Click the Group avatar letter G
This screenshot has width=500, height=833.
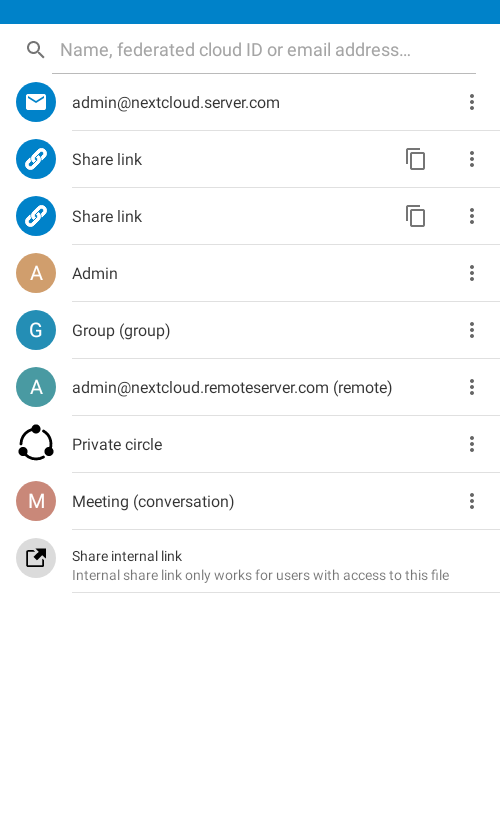tap(36, 330)
